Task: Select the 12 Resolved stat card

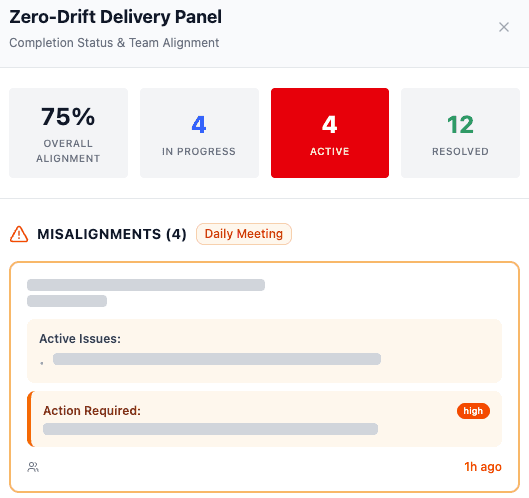Action: [x=461, y=133]
